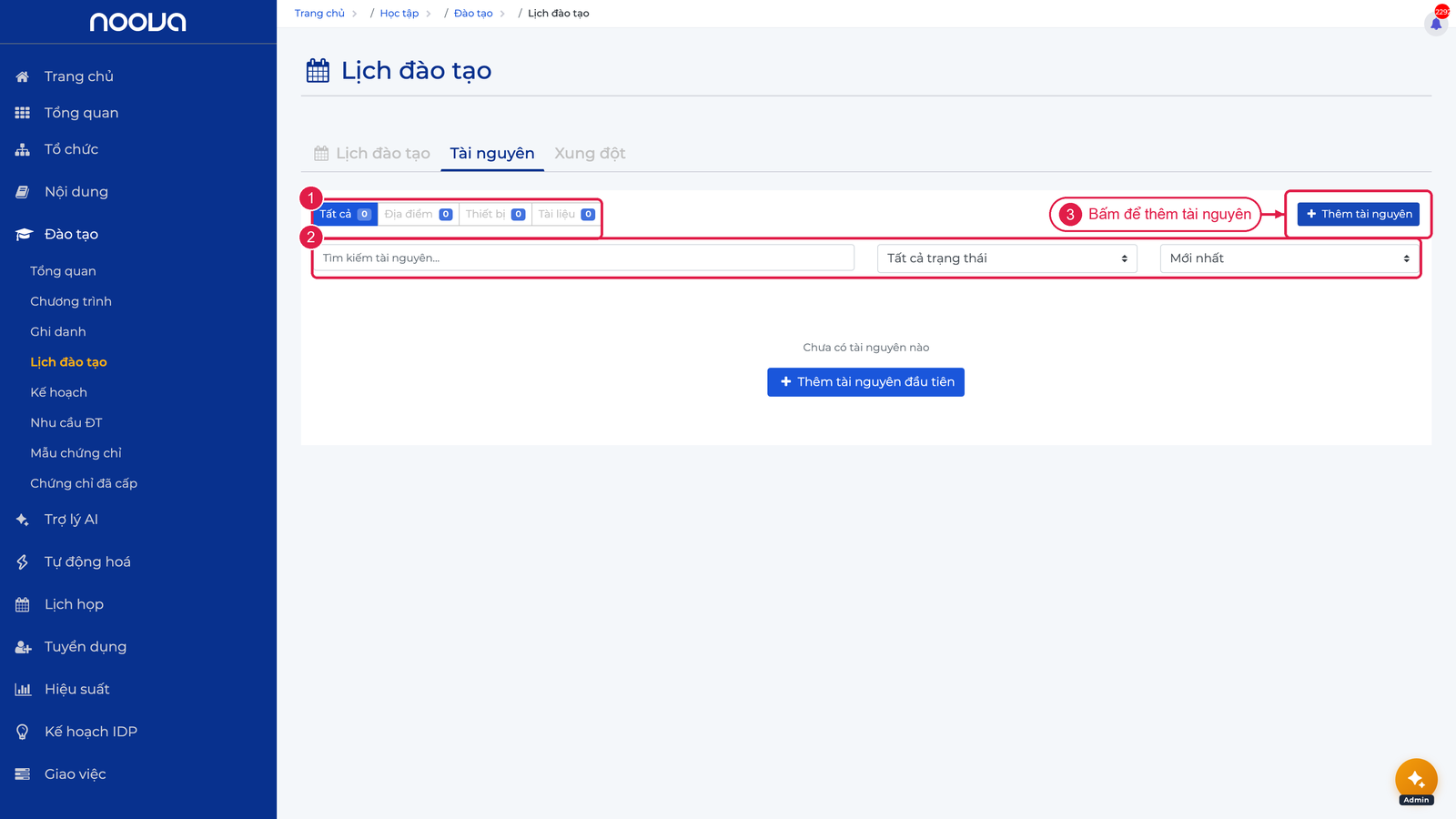Image resolution: width=1456 pixels, height=819 pixels.
Task: Select the Tất cả filter
Action: pos(346,214)
